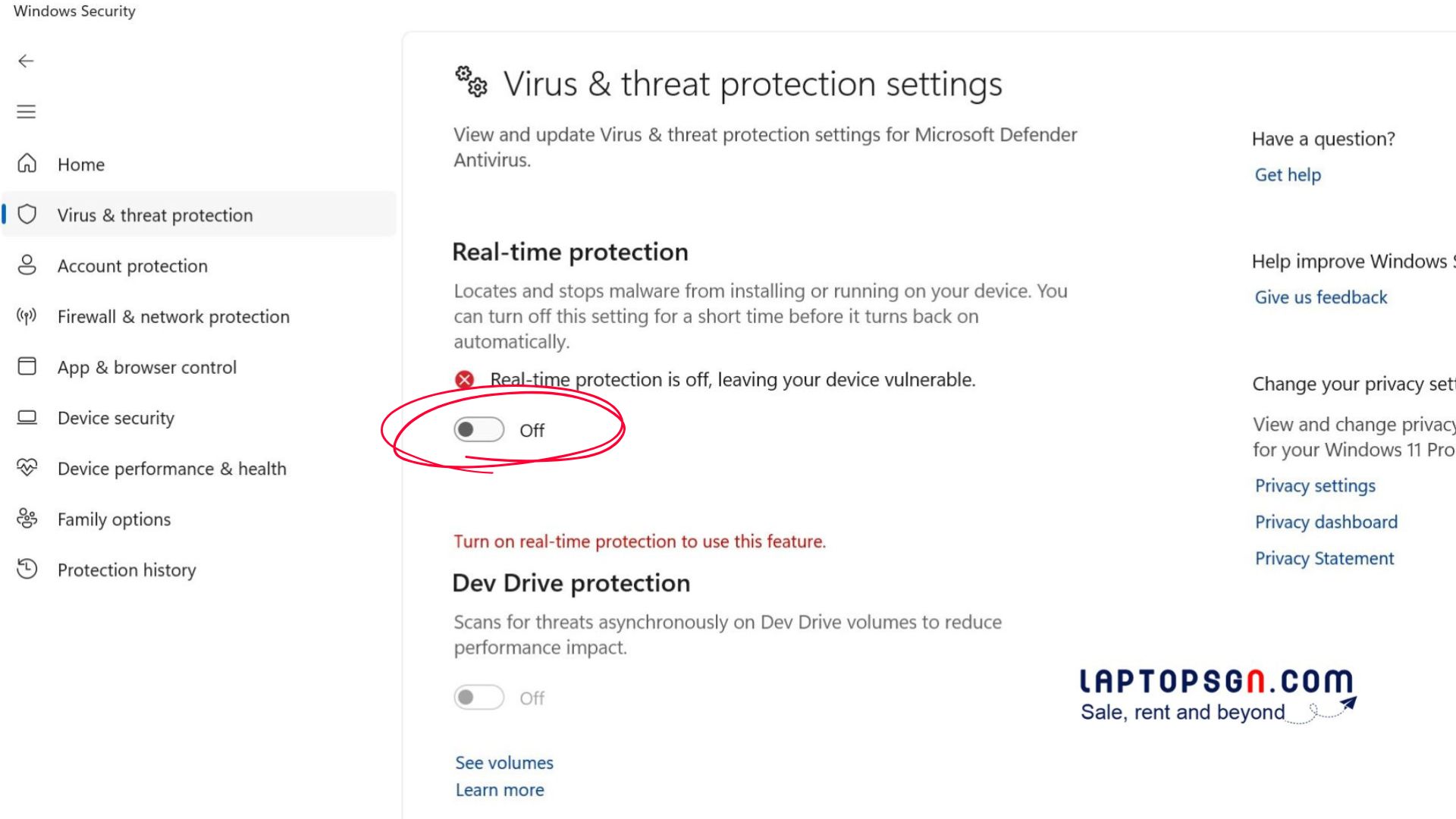Click the Device security laptop icon
Viewport: 1456px width, 819px height.
point(27,418)
